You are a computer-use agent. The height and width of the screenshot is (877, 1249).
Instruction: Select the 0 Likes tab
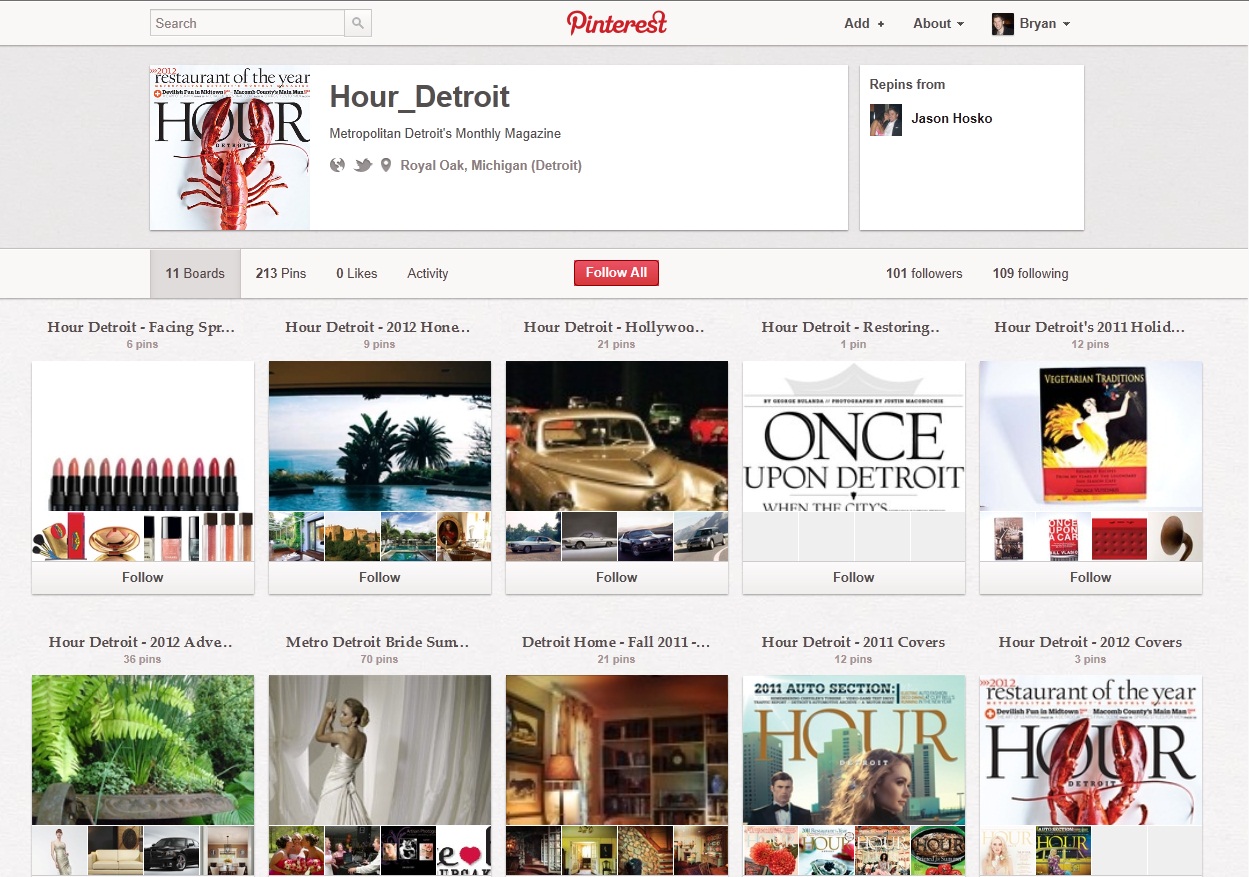pyautogui.click(x=357, y=273)
